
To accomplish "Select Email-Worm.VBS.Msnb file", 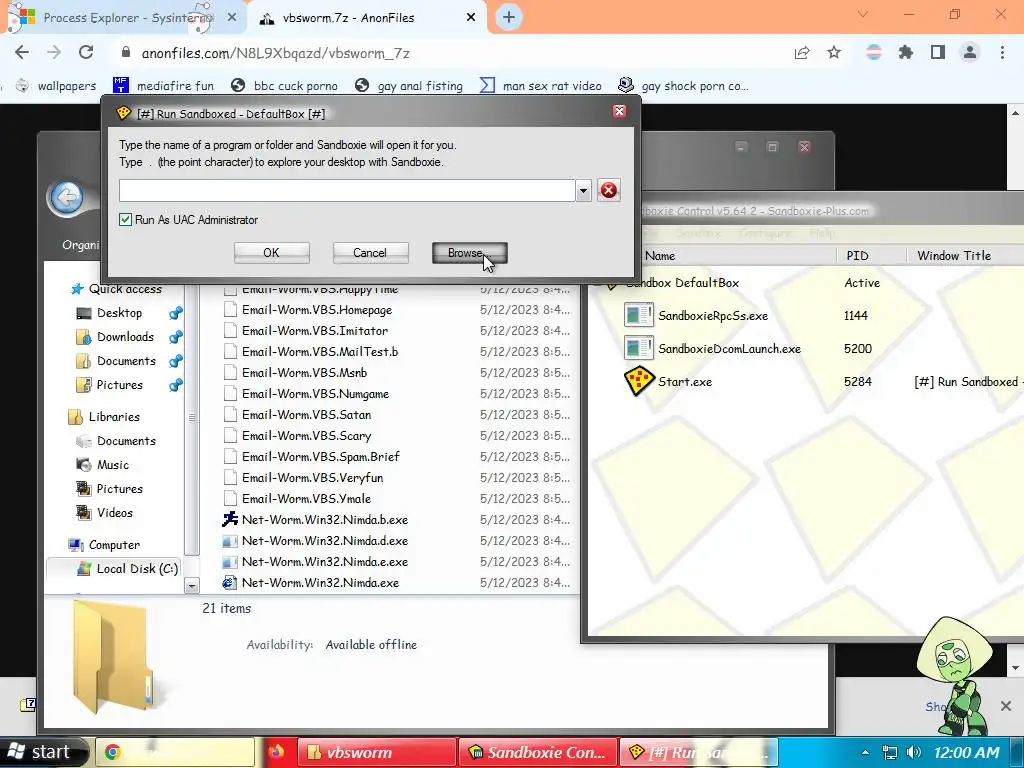I will click(304, 373).
